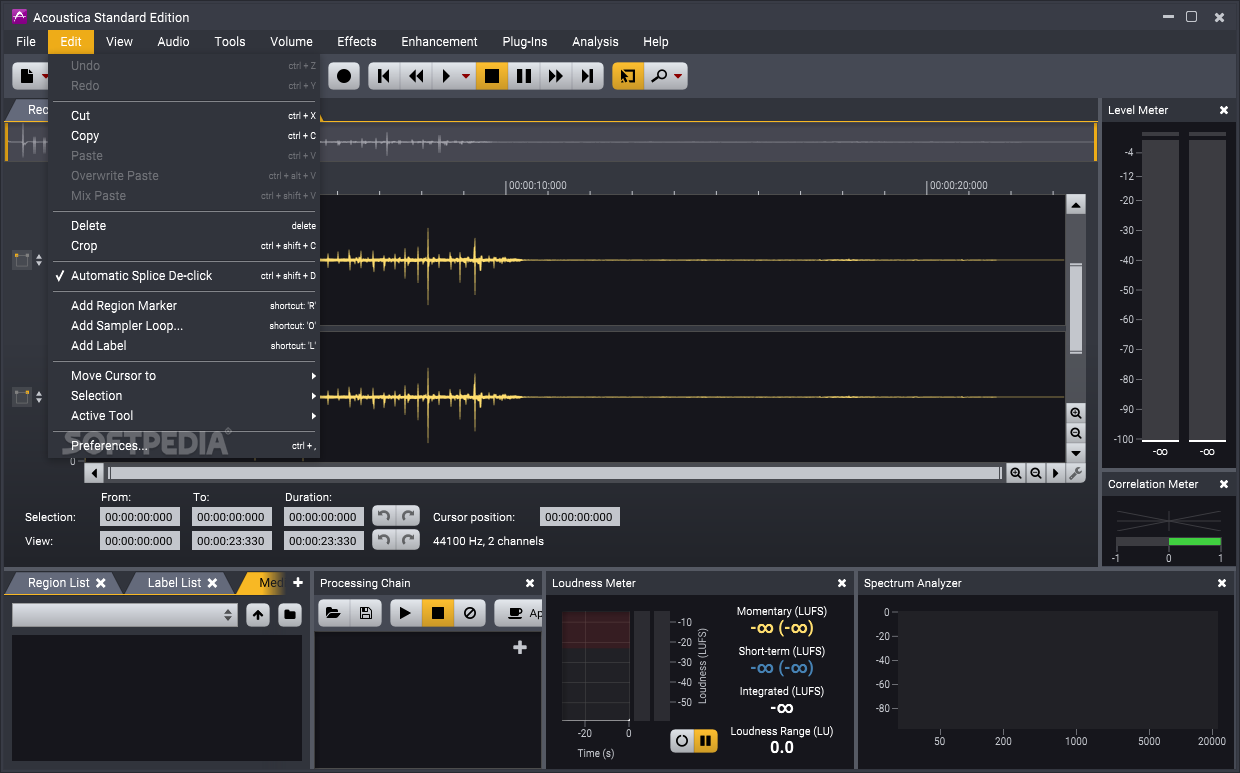Activate the selection tool icon
Screen dimensions: 1240x773
(627, 76)
